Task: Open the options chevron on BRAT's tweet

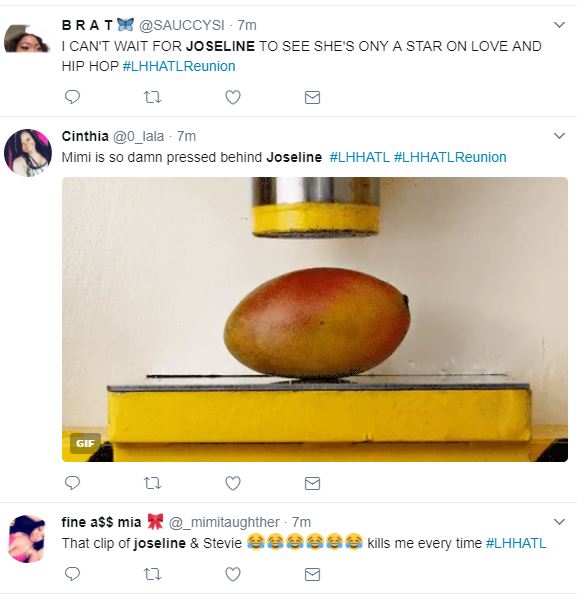Action: pyautogui.click(x=559, y=25)
